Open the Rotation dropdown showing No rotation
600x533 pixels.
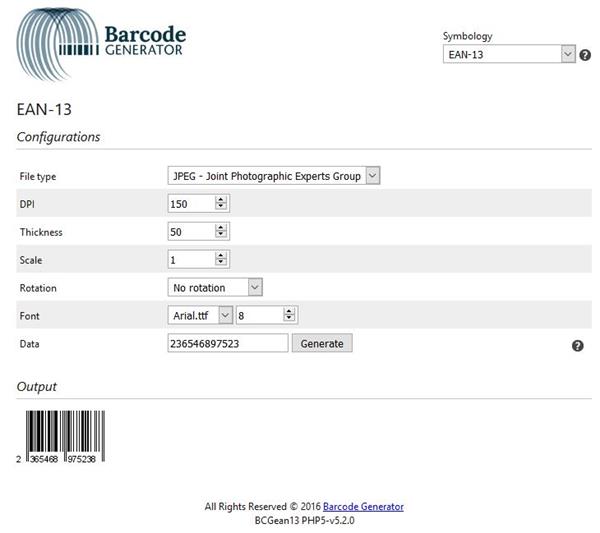coord(215,287)
